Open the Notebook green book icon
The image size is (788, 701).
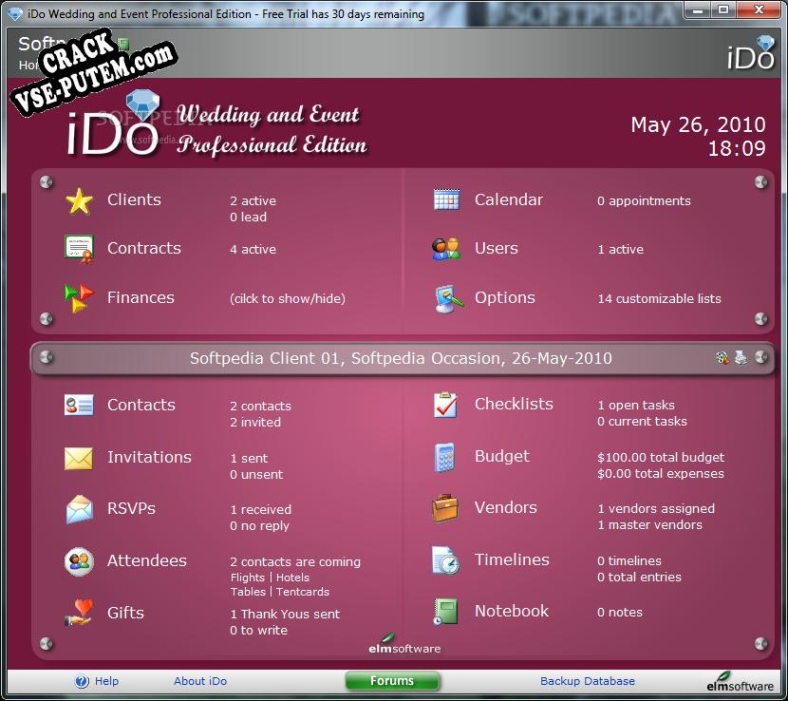tap(446, 611)
